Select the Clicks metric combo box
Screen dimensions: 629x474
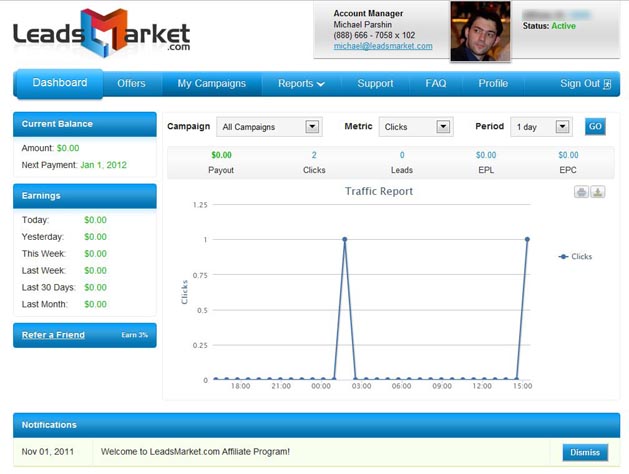click(416, 127)
